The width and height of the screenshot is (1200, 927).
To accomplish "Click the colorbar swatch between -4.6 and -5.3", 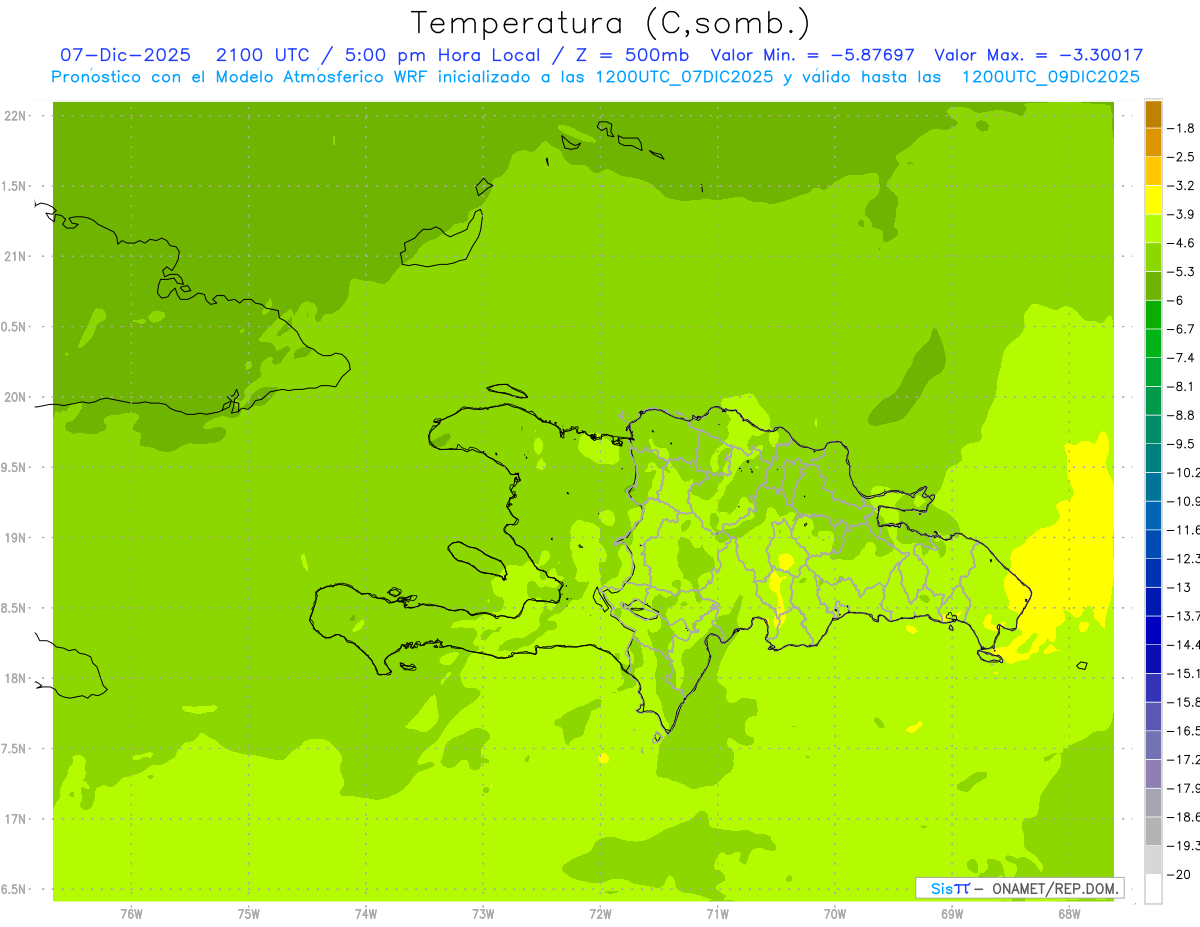I will tap(1153, 257).
